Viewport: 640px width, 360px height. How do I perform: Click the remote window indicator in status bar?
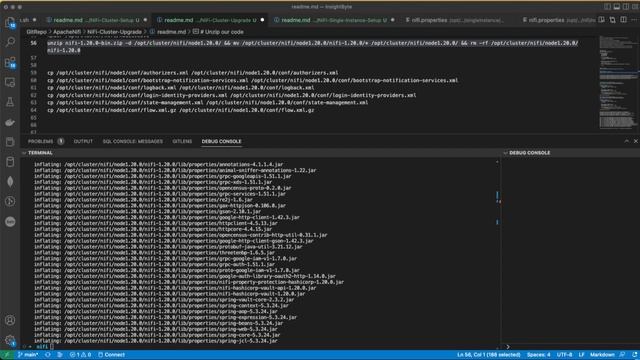tap(6, 355)
